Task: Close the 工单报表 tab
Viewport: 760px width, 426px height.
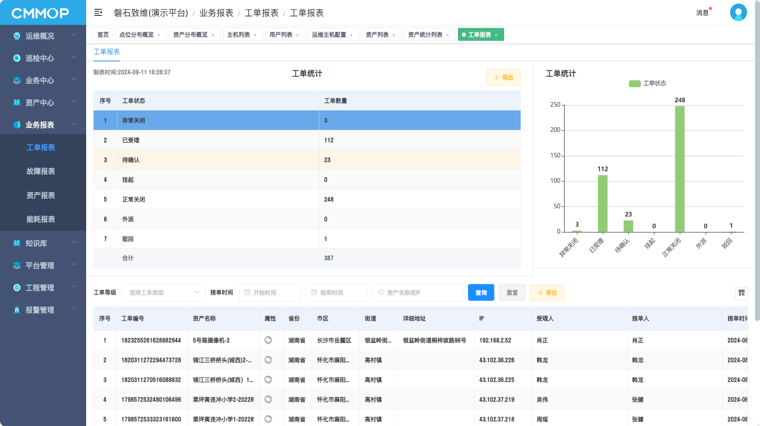Action: click(x=496, y=35)
